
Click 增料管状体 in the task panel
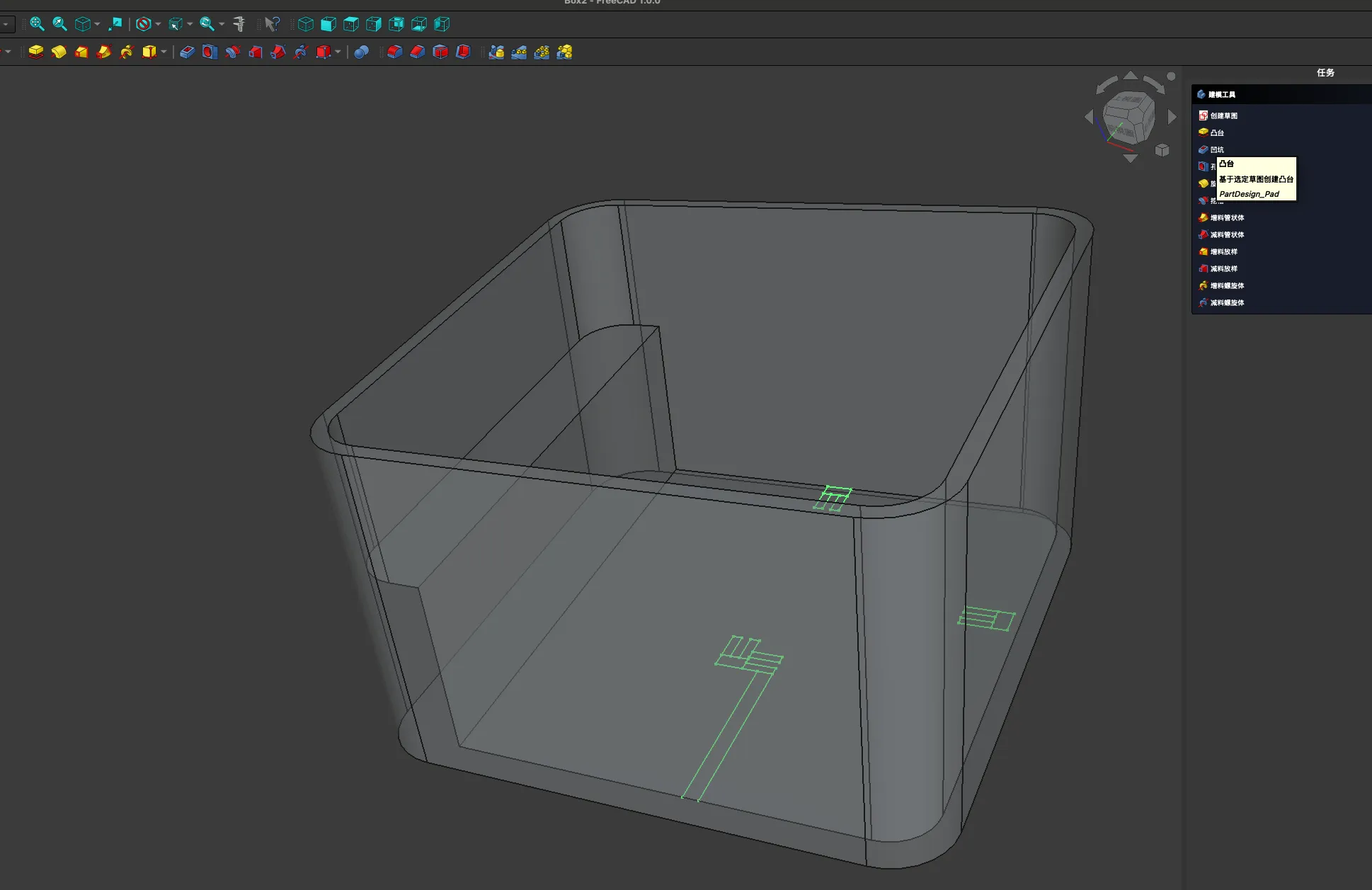(1226, 217)
